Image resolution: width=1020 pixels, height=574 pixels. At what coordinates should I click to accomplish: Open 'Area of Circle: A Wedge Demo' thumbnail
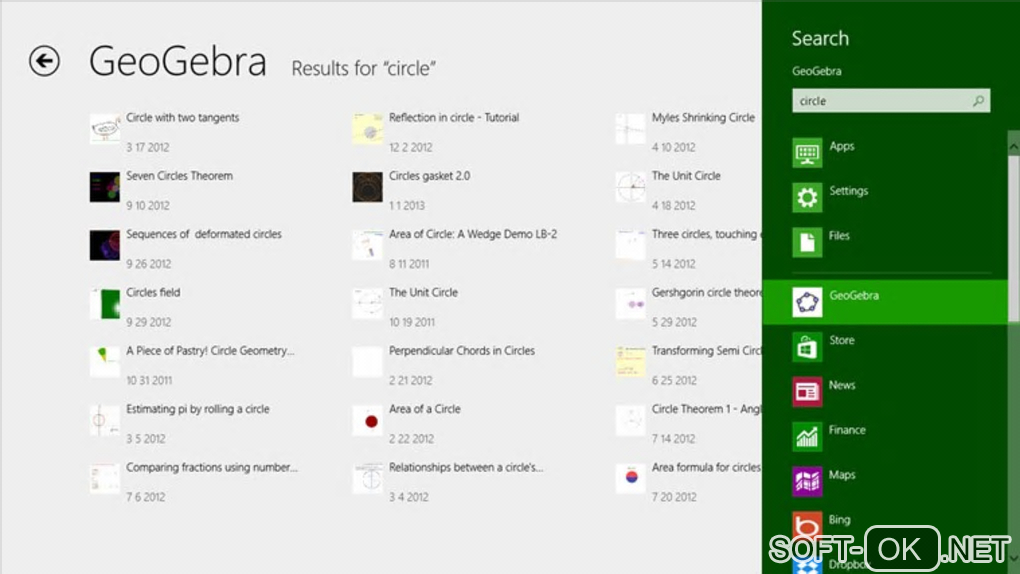click(368, 245)
